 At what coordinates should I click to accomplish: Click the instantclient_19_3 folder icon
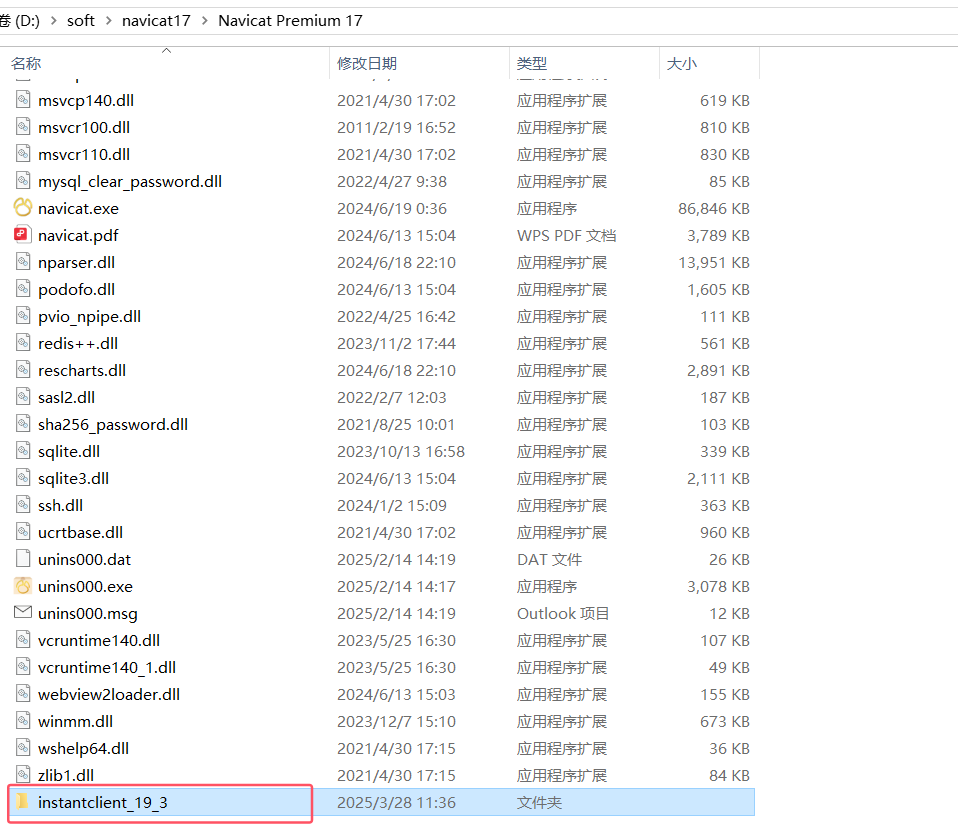tap(23, 801)
